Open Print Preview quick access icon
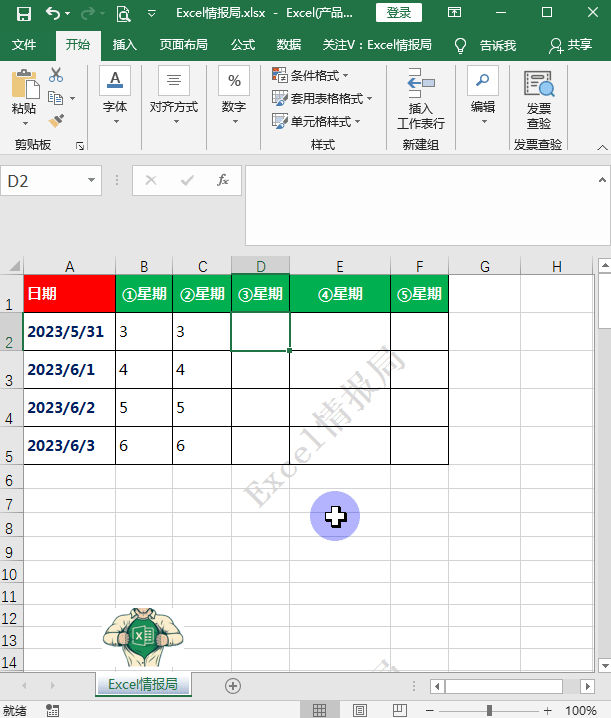This screenshot has width=611, height=718. tap(123, 14)
